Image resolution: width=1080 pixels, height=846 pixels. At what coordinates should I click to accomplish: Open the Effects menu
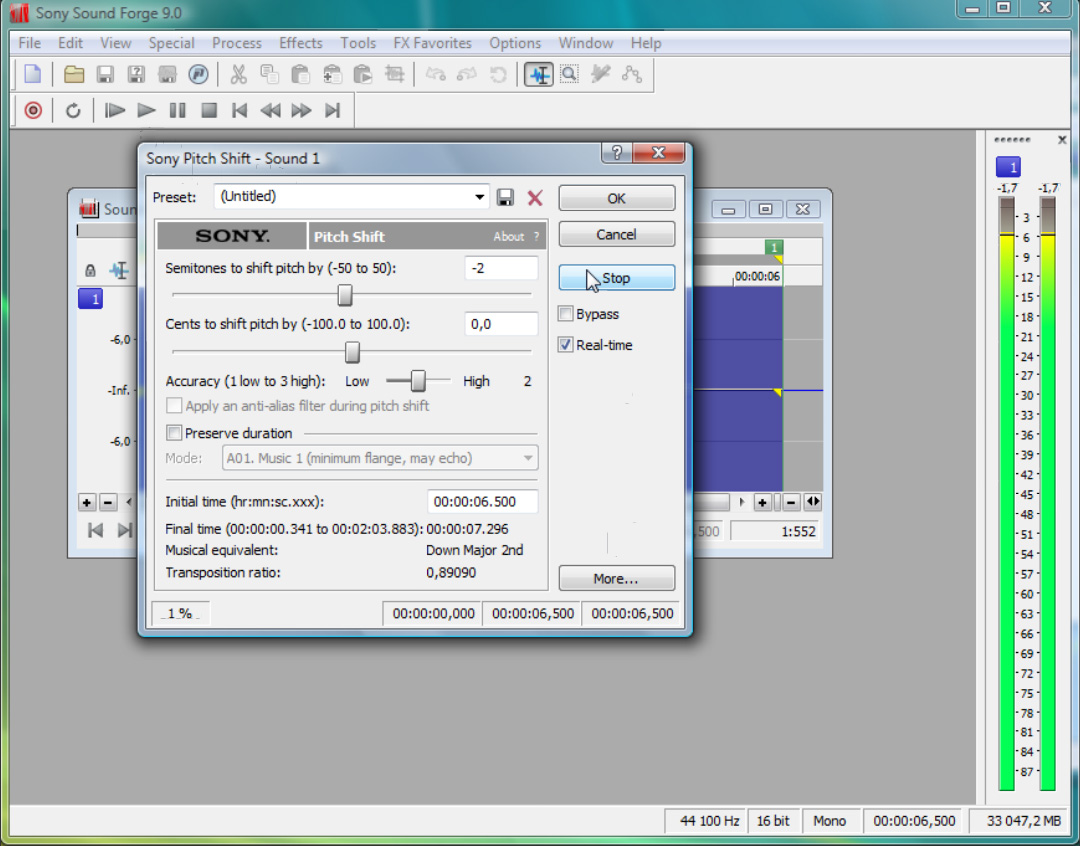pyautogui.click(x=300, y=43)
